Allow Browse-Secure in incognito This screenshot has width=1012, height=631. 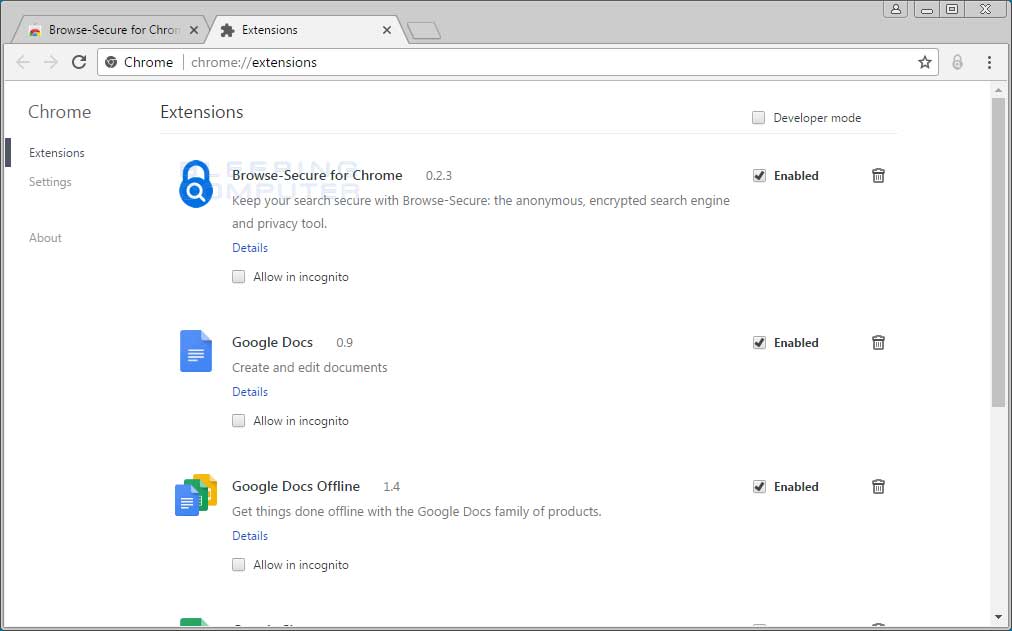(239, 277)
